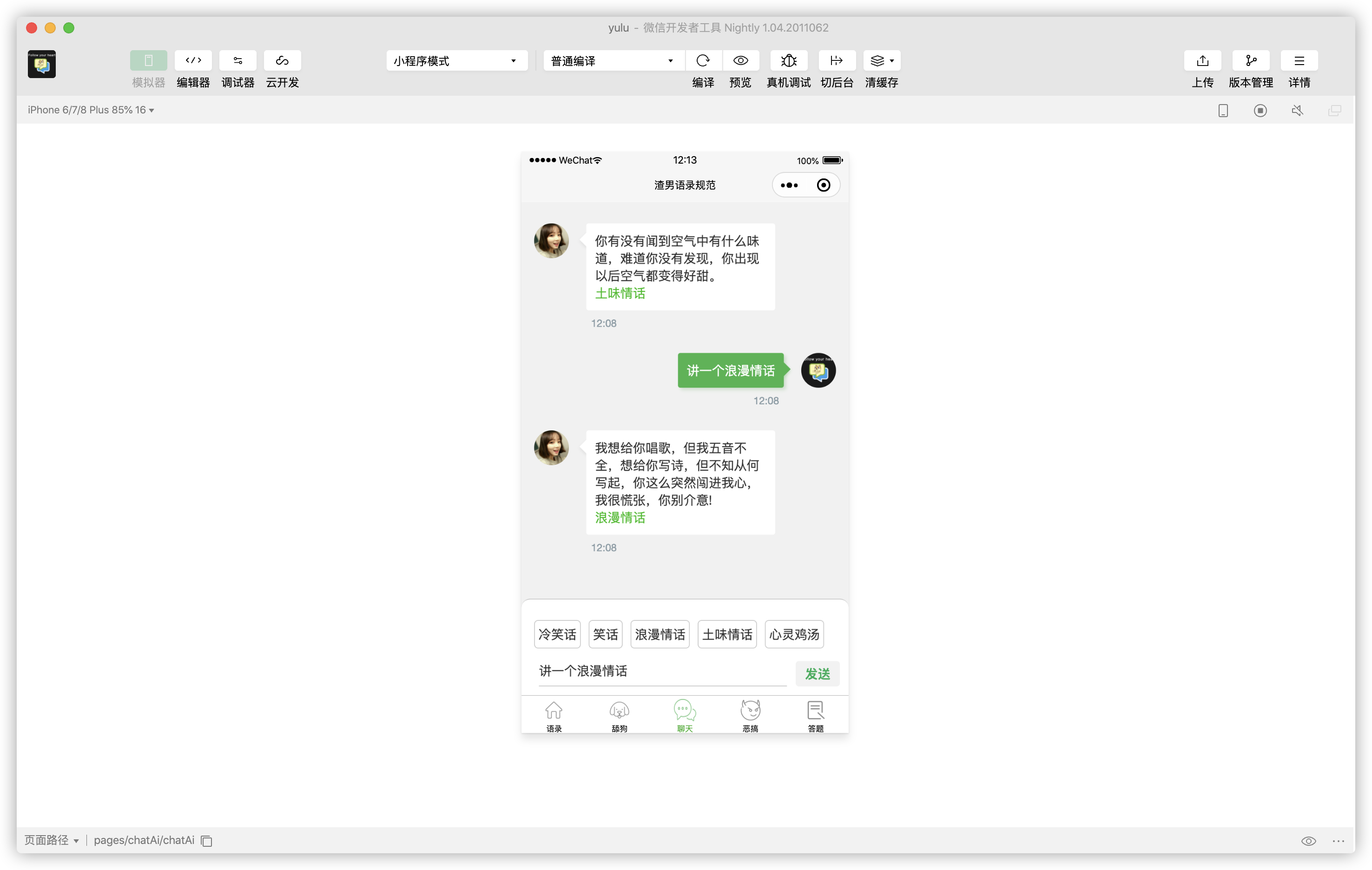Toggle the simulator (模拟器) panel
1372x870 pixels.
click(148, 60)
